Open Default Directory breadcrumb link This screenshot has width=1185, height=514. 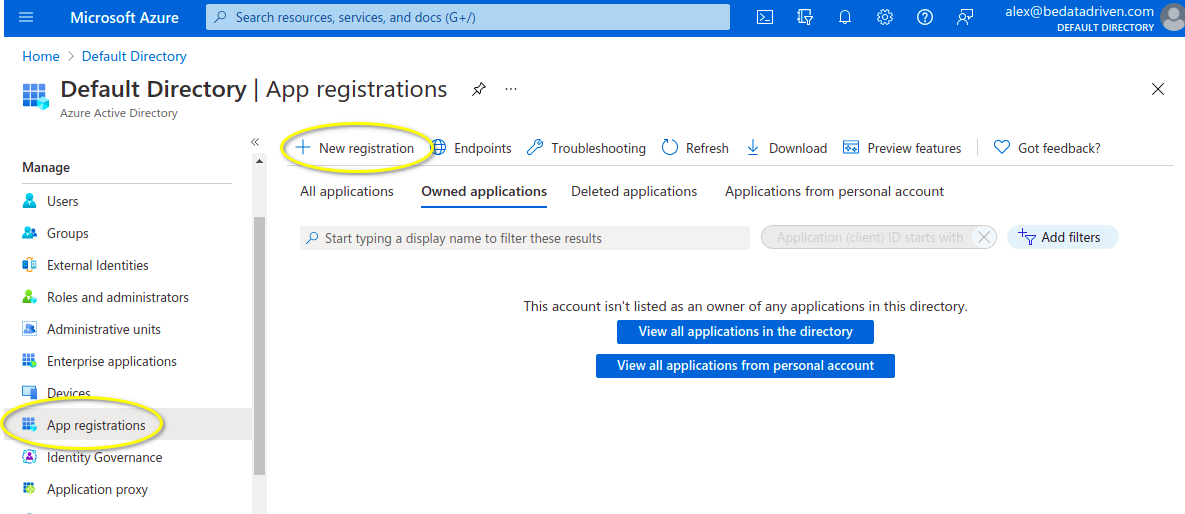coord(134,57)
